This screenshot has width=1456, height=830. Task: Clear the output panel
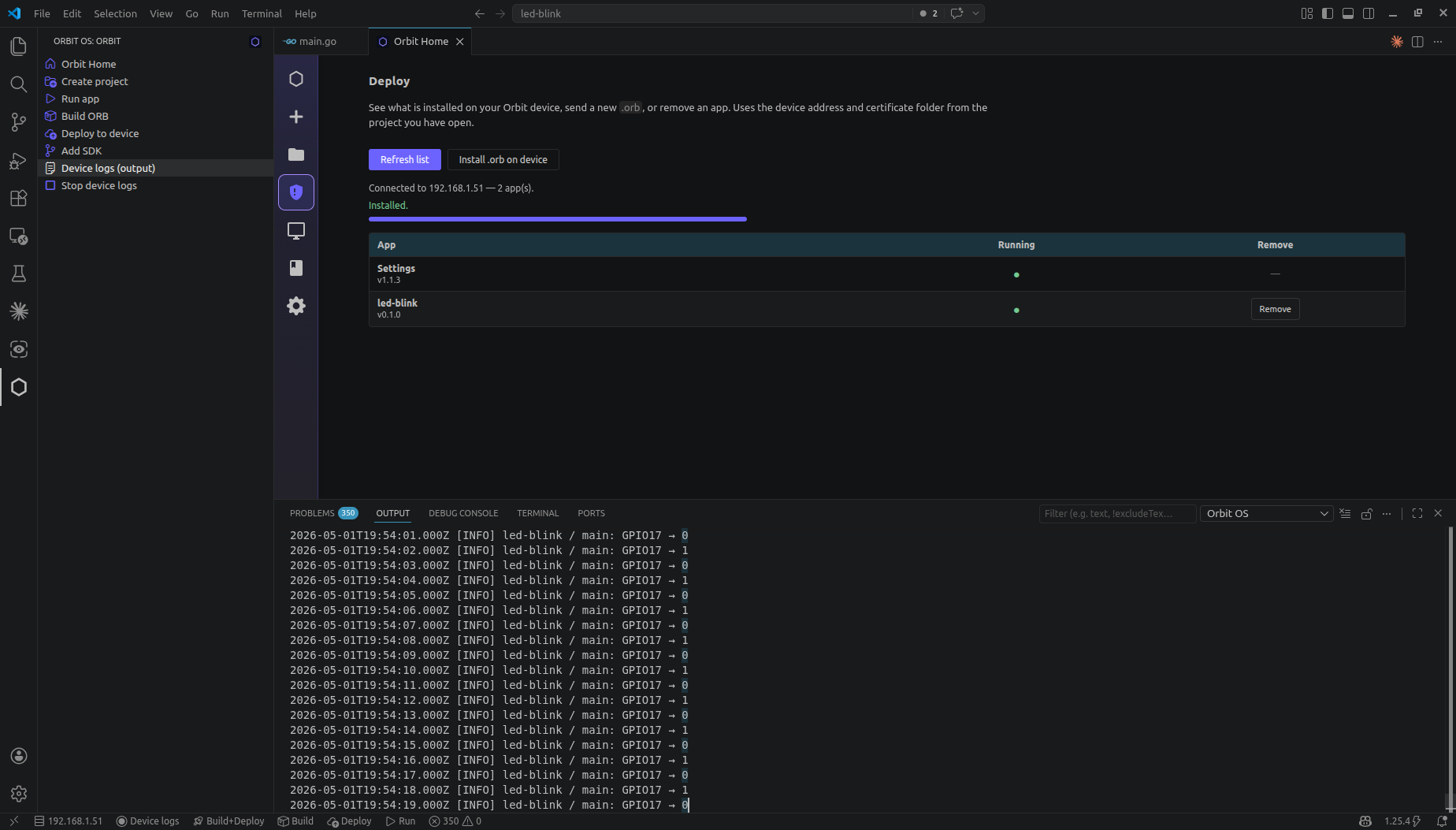pyautogui.click(x=1345, y=513)
